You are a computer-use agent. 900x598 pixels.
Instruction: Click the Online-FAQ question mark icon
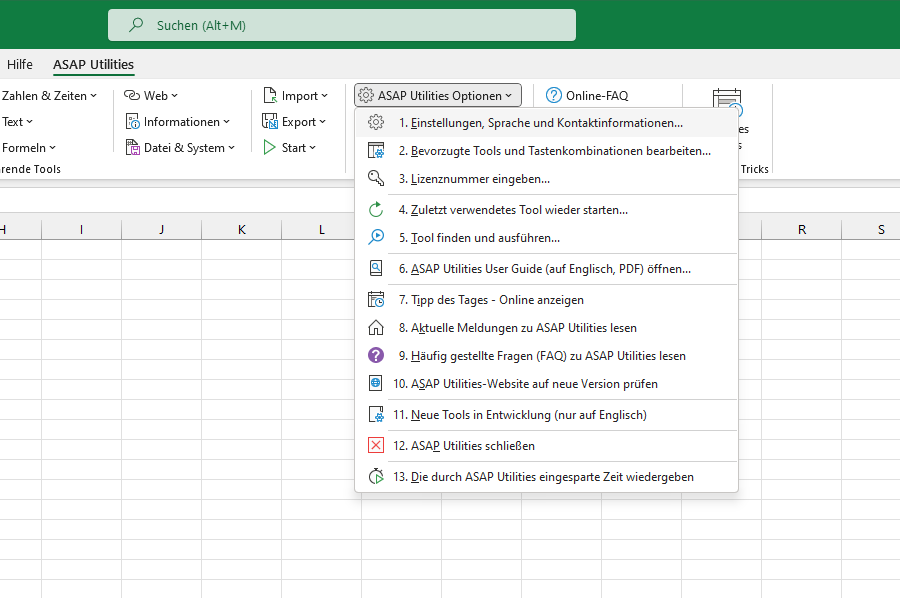554,95
